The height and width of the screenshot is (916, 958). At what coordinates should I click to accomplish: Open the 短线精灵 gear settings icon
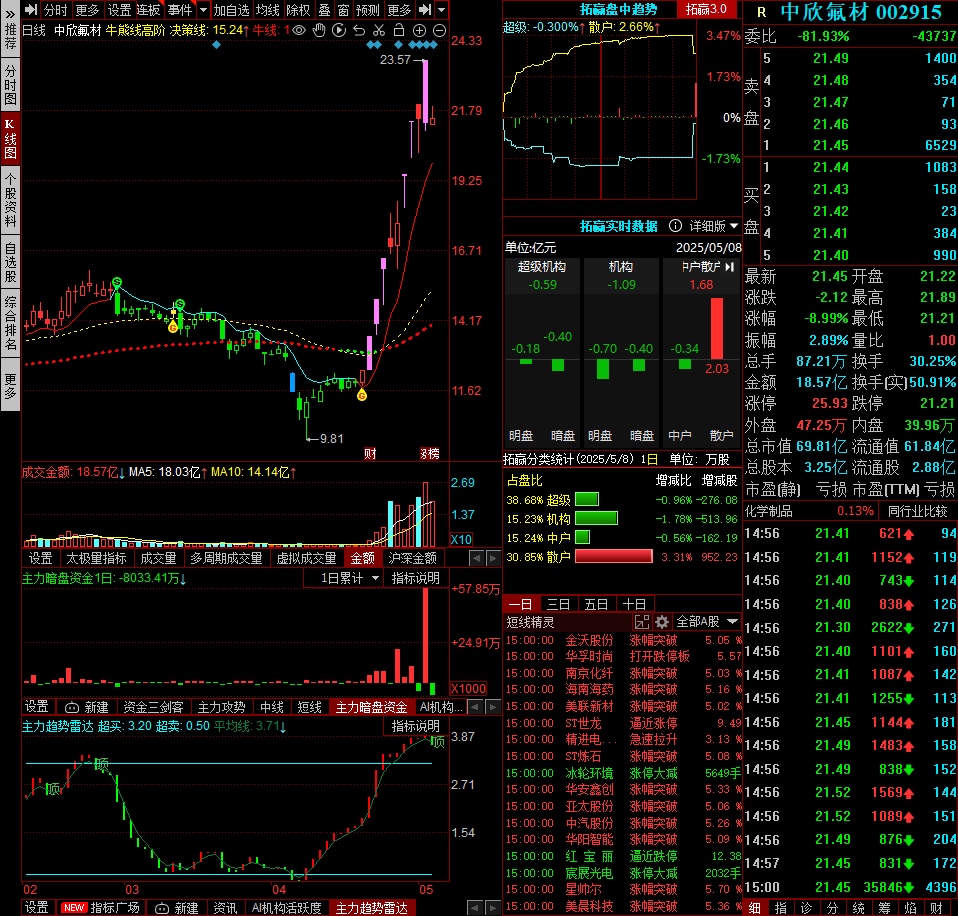tap(662, 622)
